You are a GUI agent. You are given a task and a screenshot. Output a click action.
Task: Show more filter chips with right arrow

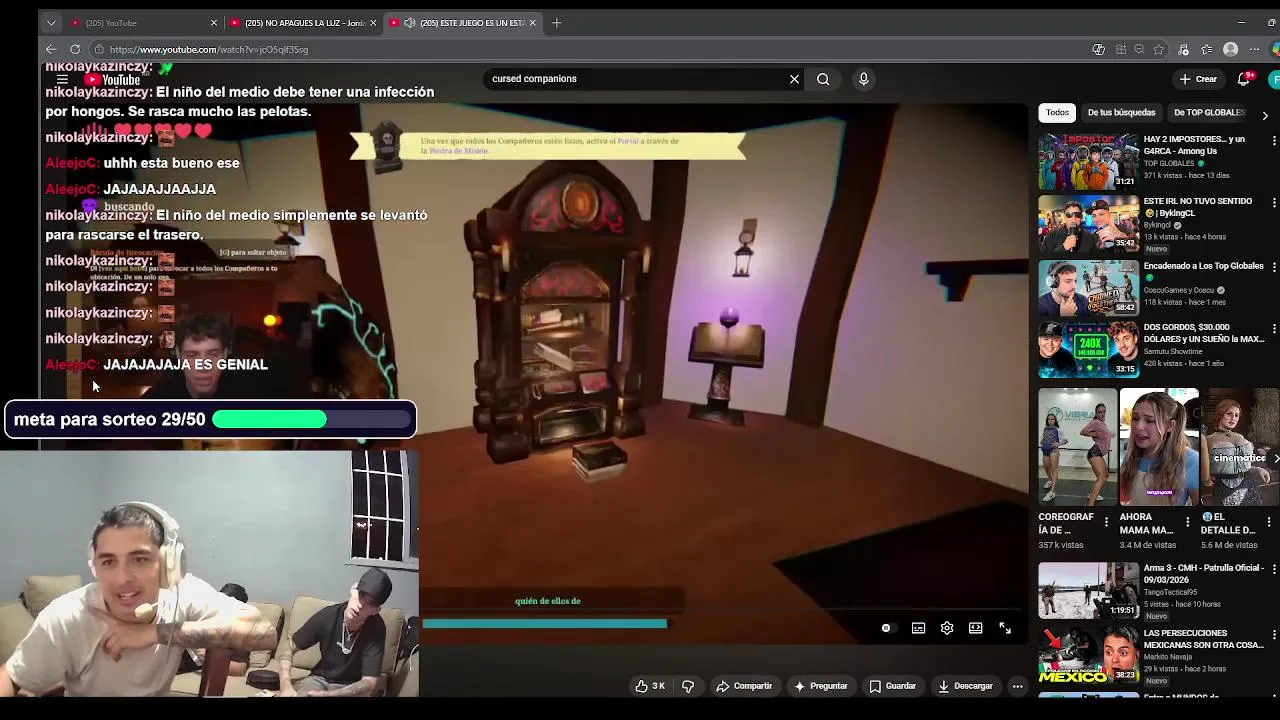click(x=1265, y=116)
